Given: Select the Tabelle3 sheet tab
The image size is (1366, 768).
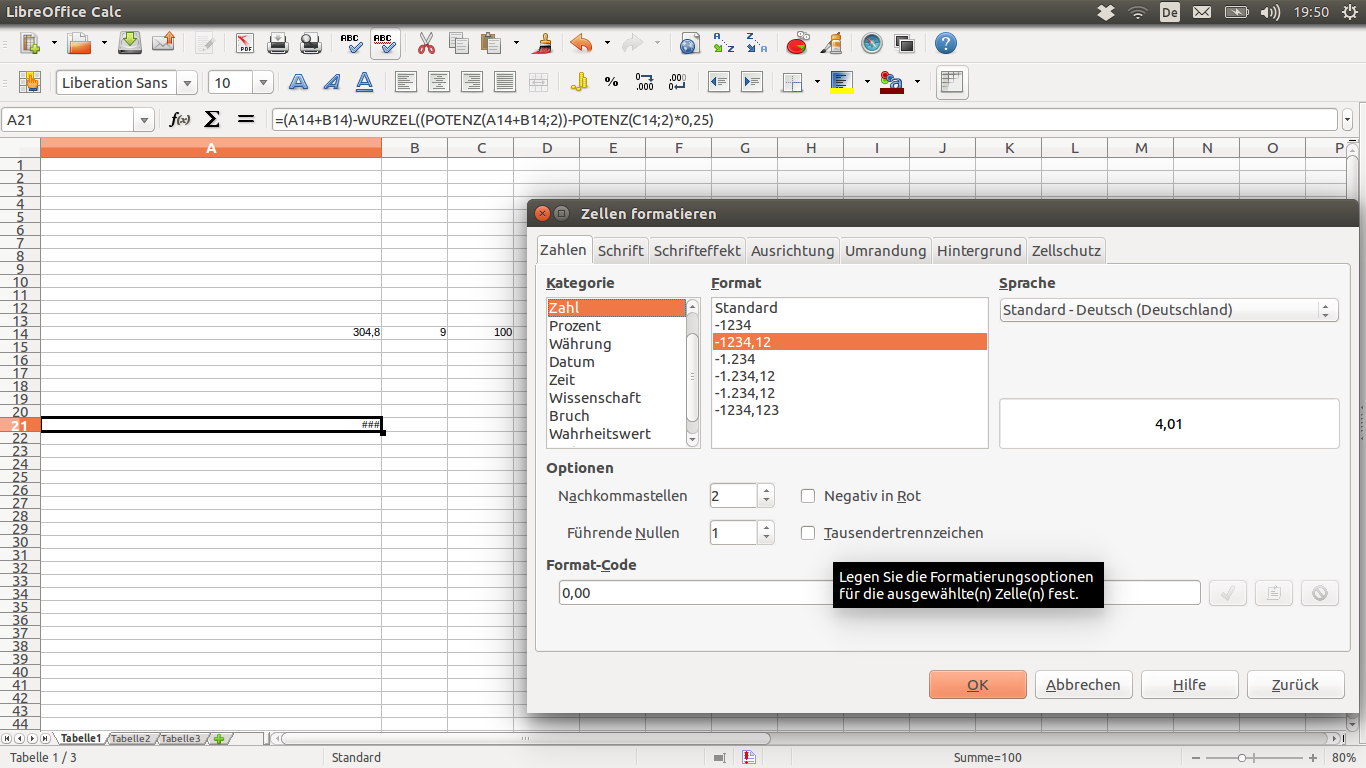Looking at the screenshot, I should (181, 738).
